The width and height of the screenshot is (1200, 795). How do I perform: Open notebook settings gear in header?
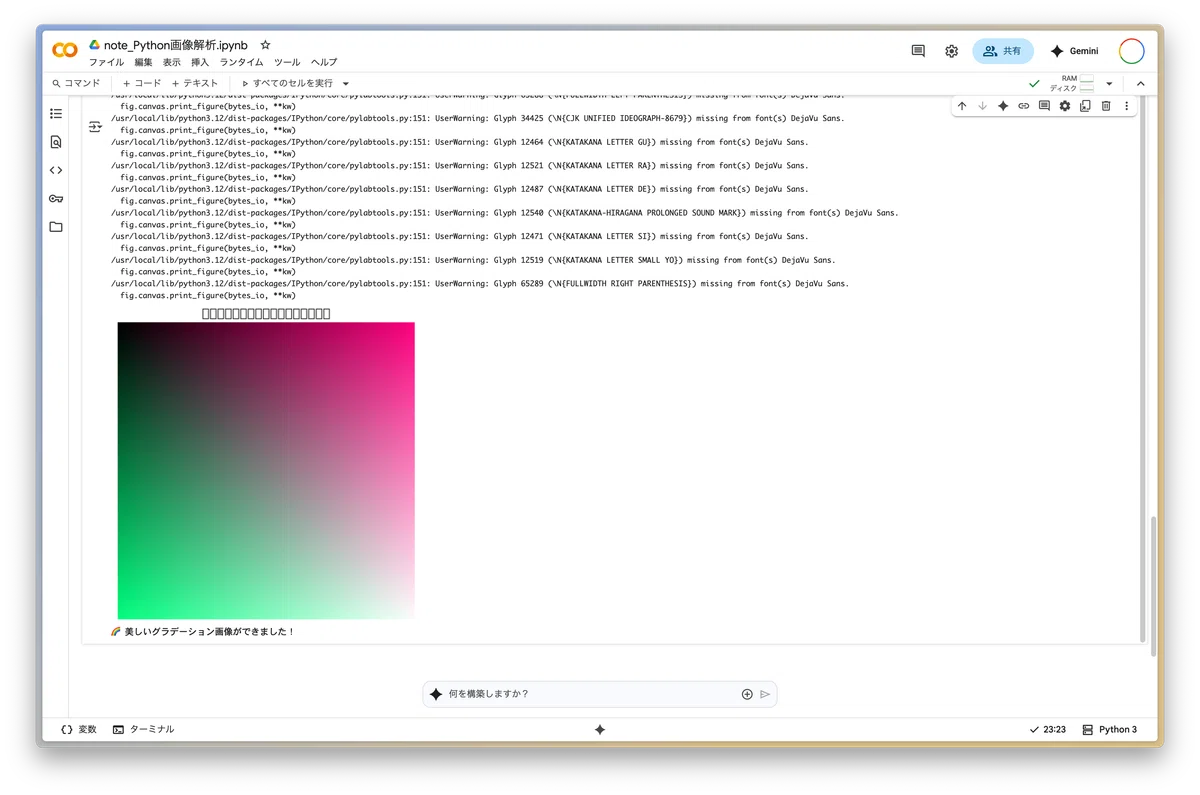(951, 51)
